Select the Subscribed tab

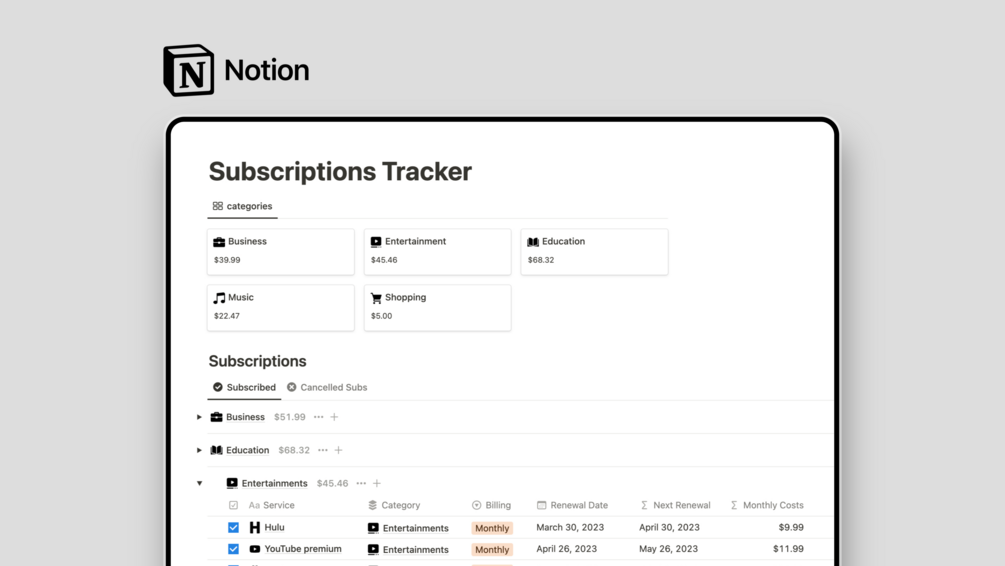pyautogui.click(x=244, y=387)
